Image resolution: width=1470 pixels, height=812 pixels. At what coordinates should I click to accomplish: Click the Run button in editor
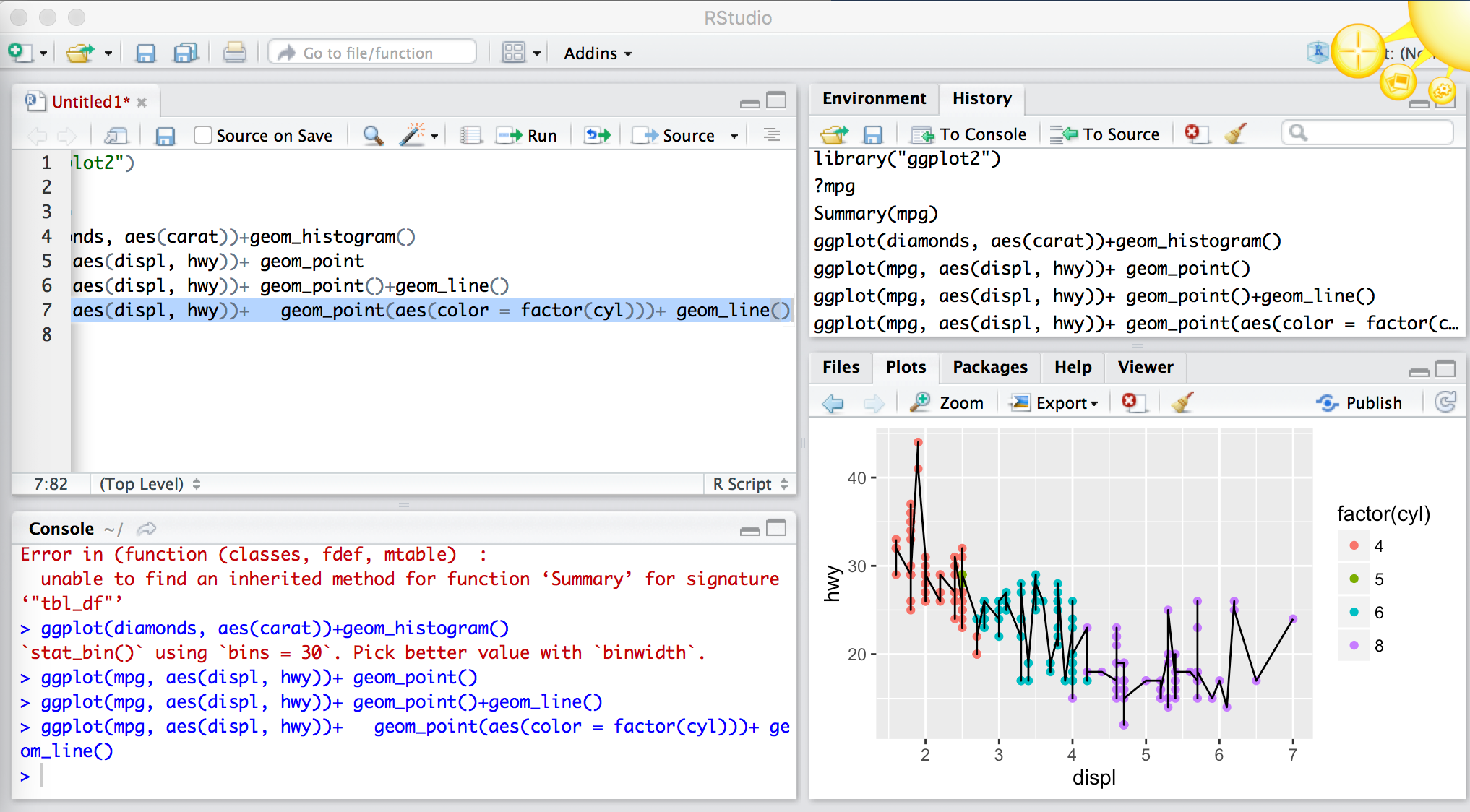tap(528, 136)
